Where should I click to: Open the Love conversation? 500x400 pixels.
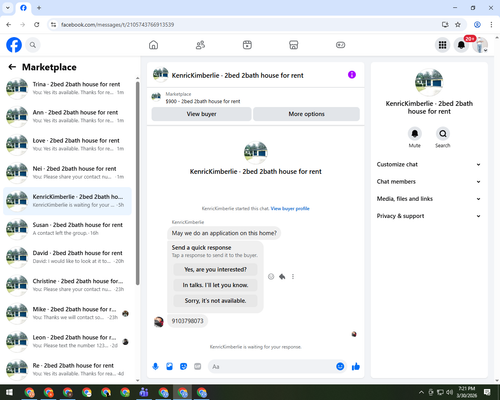click(x=67, y=144)
